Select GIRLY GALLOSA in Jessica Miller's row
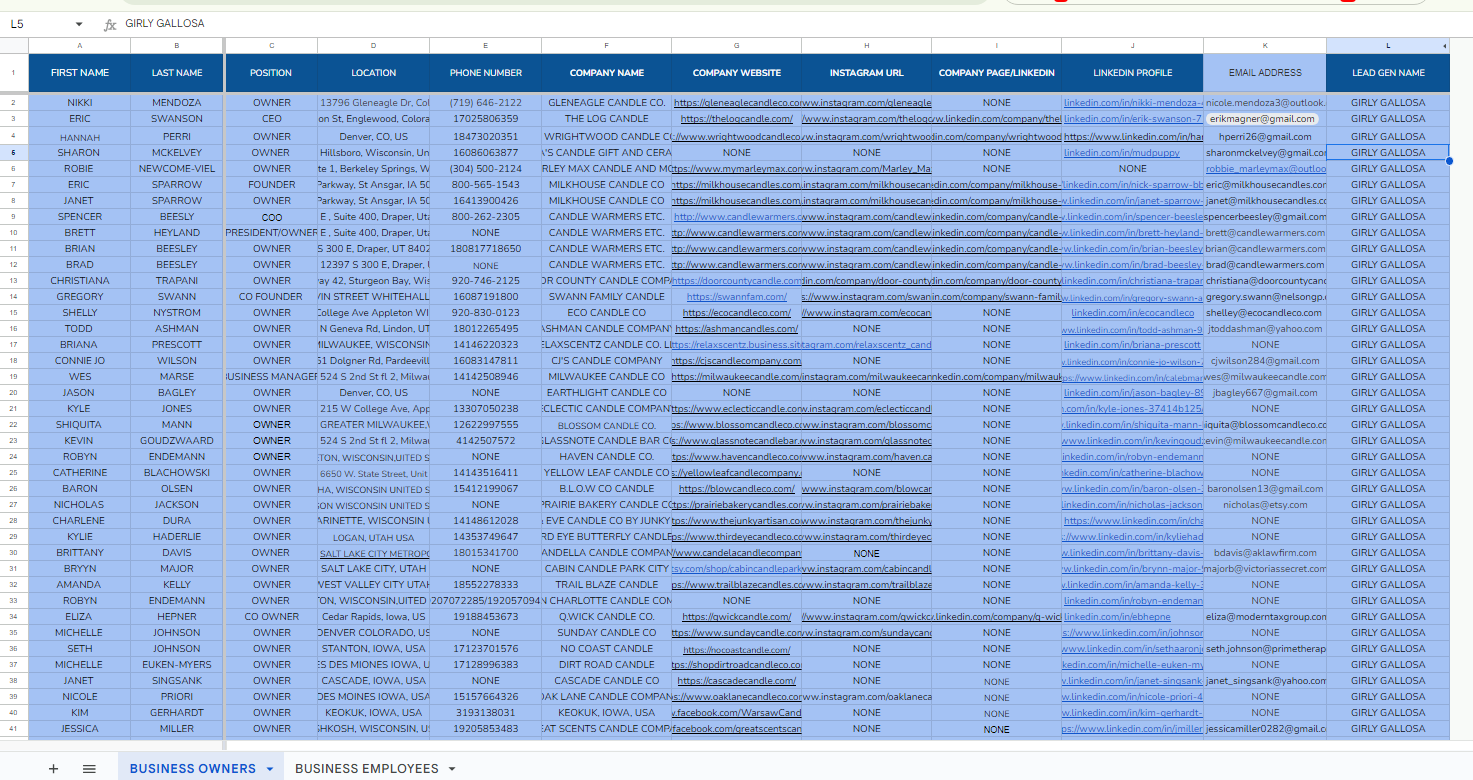Screen dimensions: 1473x780 click(1388, 729)
